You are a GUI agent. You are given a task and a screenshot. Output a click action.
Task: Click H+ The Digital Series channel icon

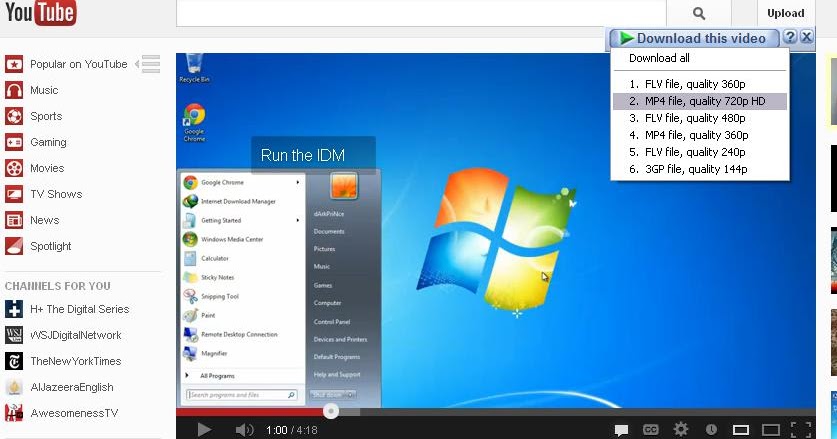click(14, 309)
